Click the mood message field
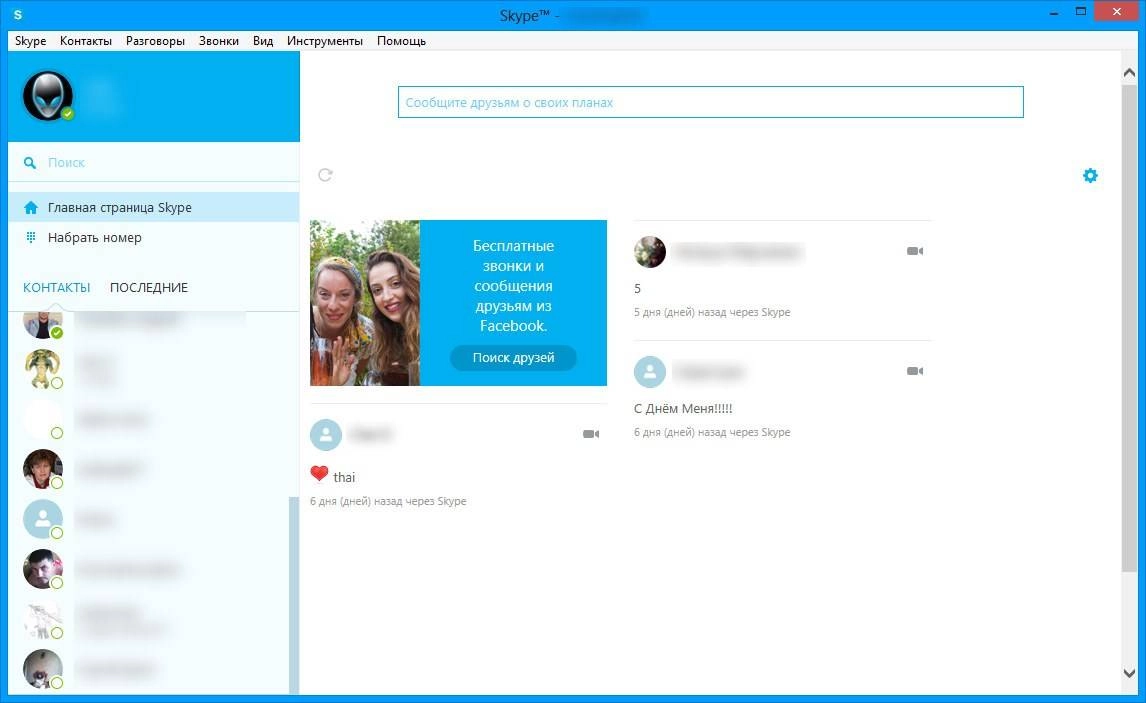The image size is (1146, 703). click(x=710, y=102)
